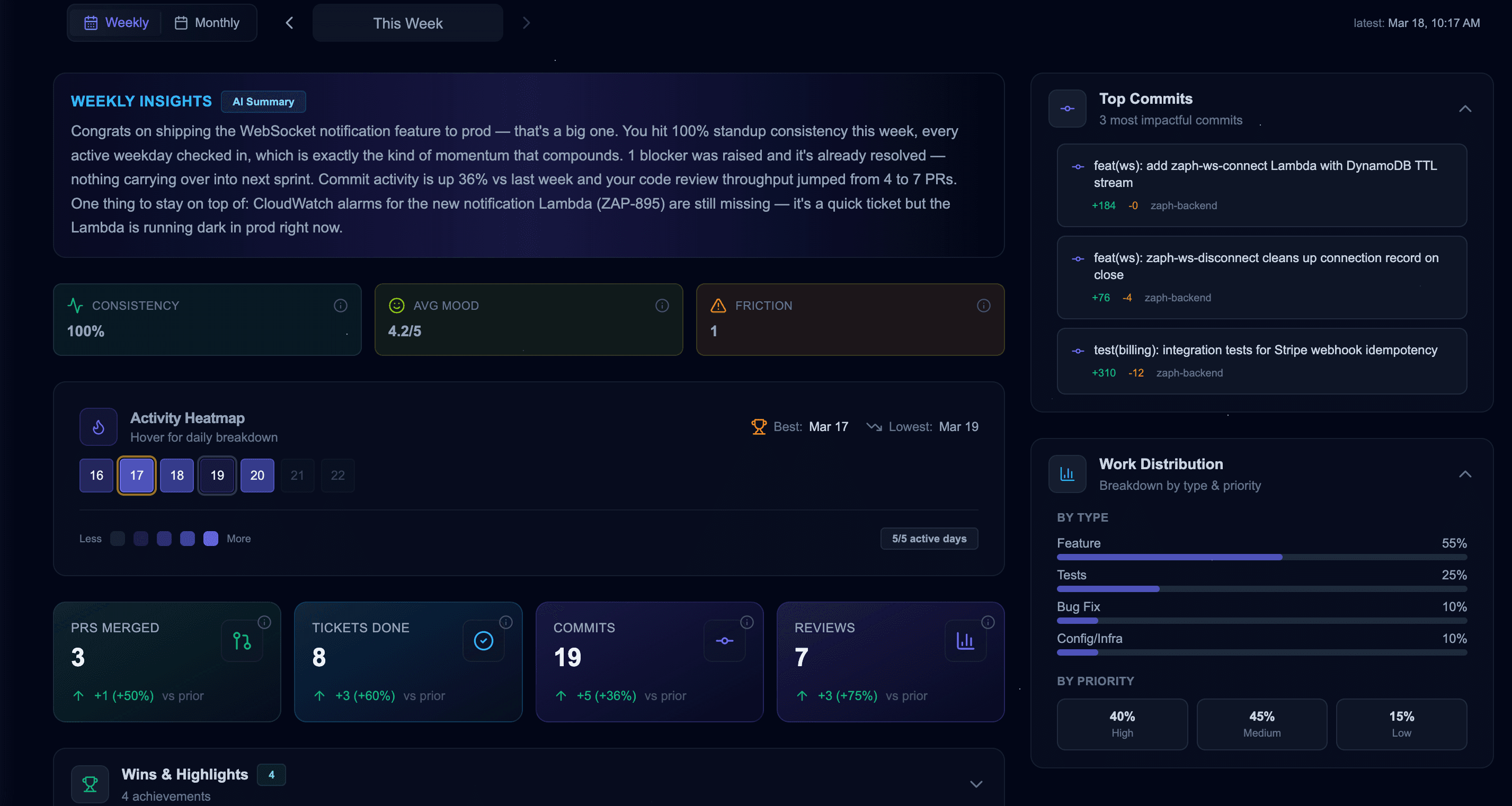Select the commit branch icon on Commits card
This screenshot has width=1512, height=806.
[724, 640]
